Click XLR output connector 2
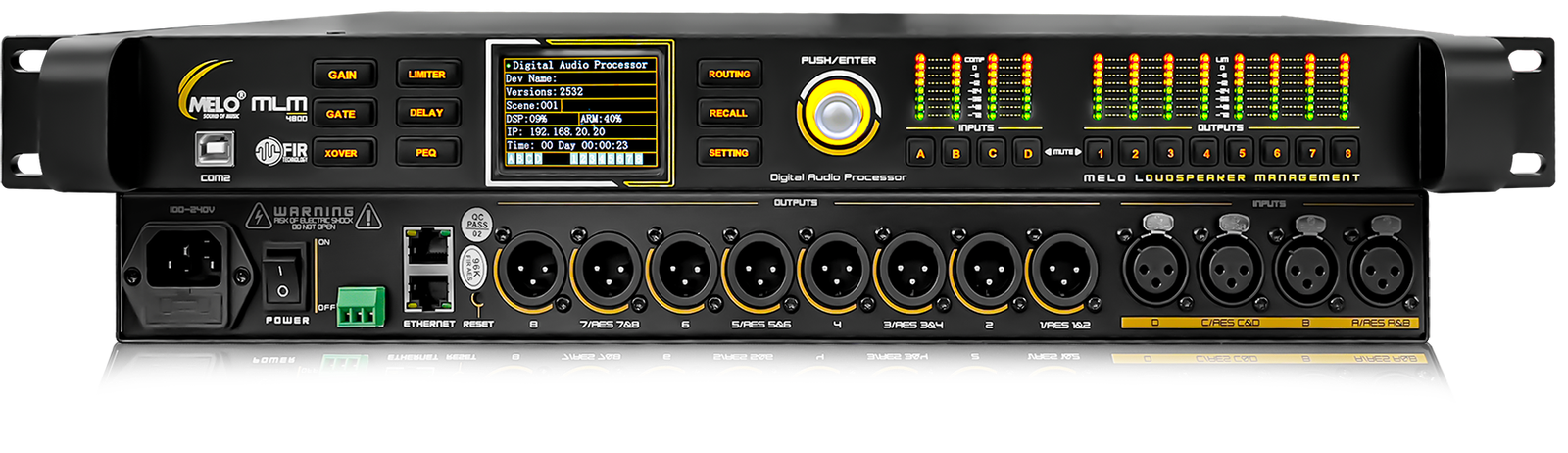This screenshot has width=1568, height=453. point(988,270)
